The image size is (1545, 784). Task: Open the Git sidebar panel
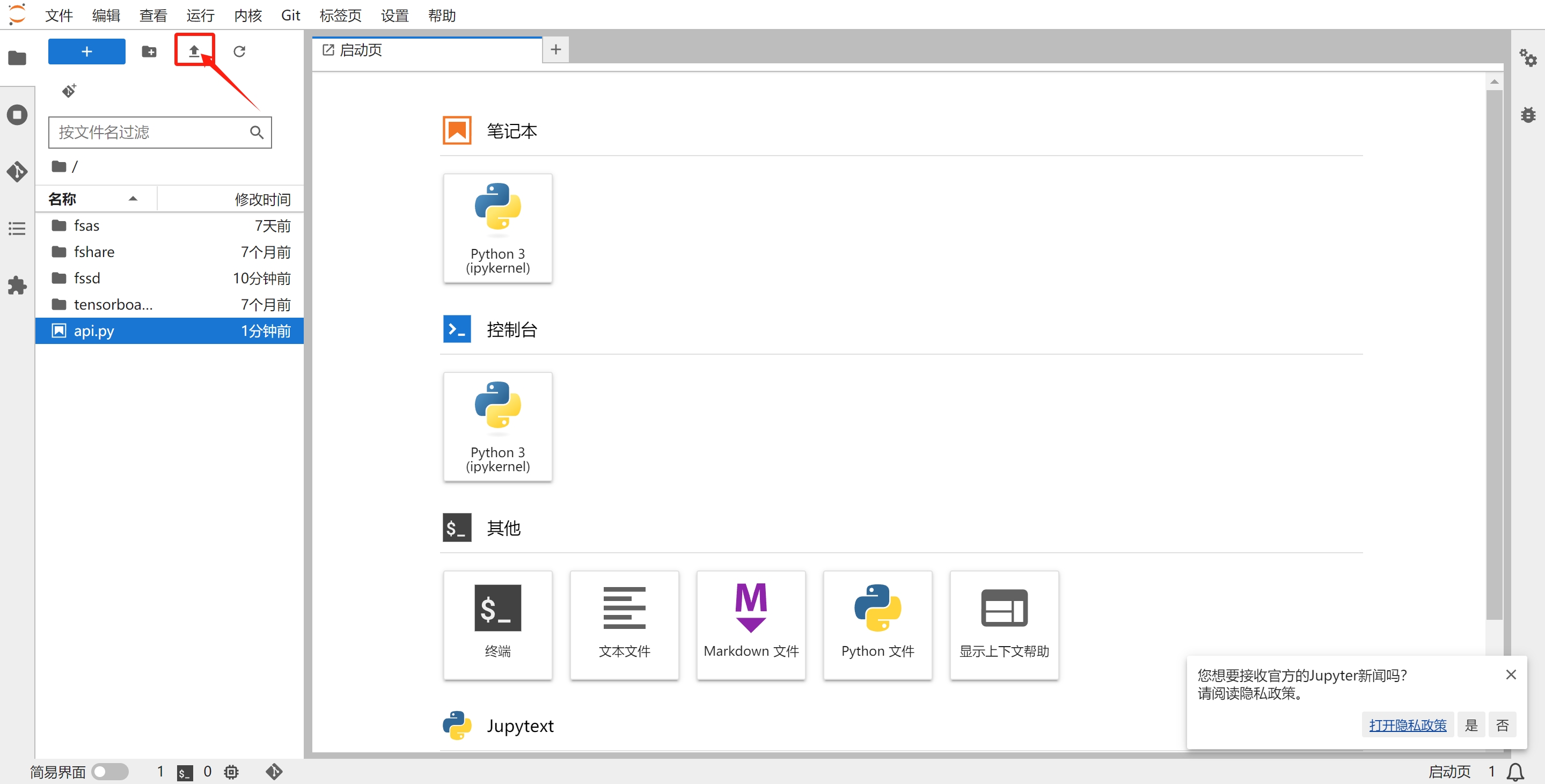point(17,172)
